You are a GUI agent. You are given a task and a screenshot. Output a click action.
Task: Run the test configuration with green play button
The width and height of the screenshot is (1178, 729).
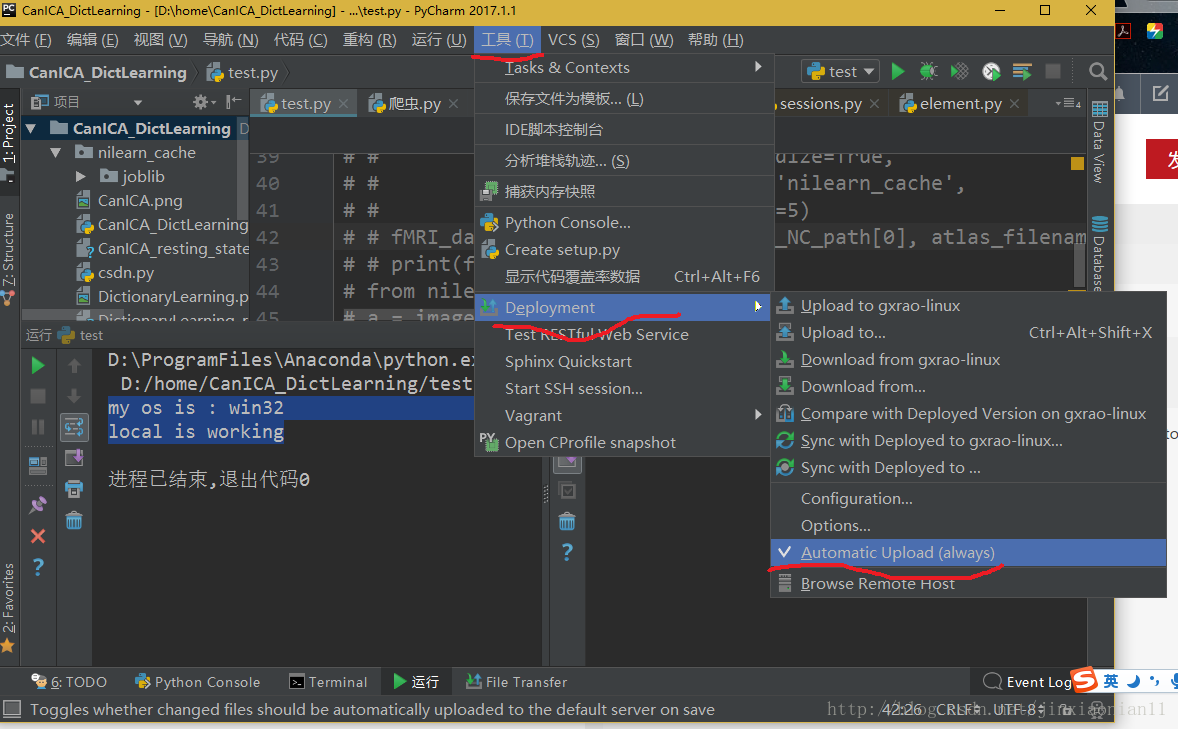pos(897,71)
